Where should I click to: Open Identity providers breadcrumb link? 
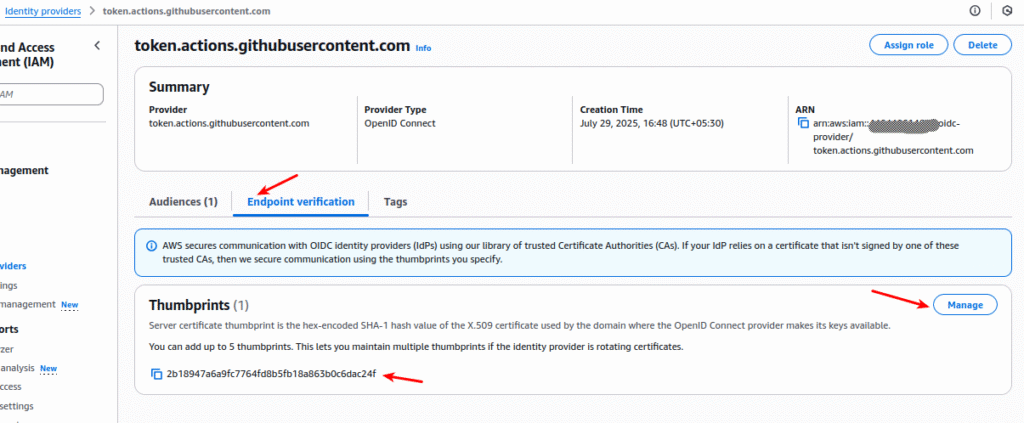click(x=43, y=11)
